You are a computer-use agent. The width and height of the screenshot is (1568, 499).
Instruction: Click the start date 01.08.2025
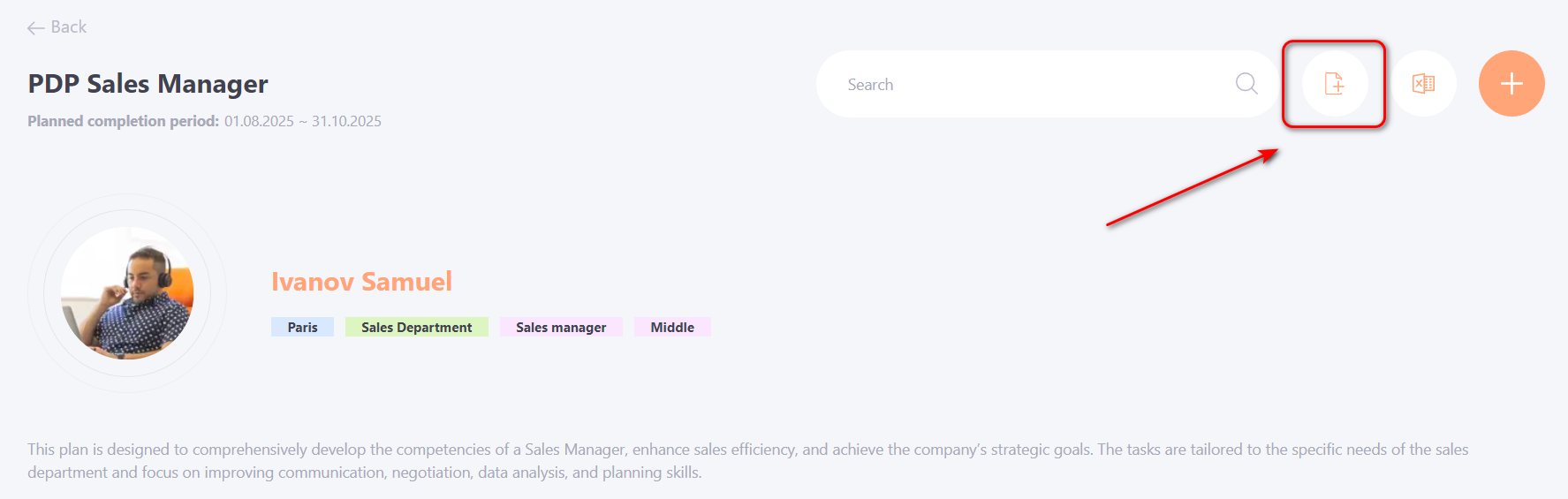(x=259, y=121)
